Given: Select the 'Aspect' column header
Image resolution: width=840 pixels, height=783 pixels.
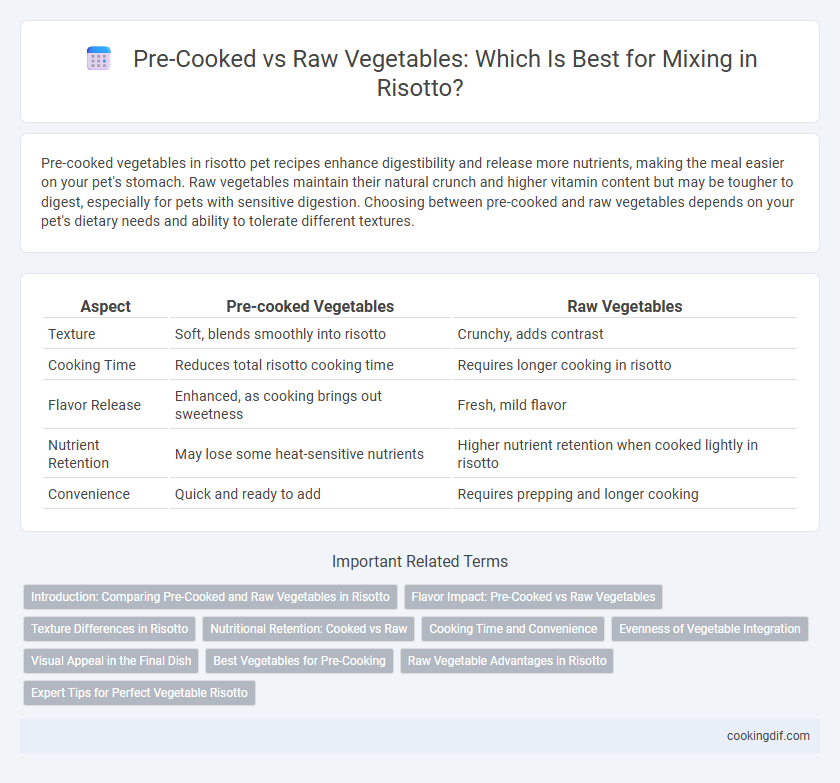Looking at the screenshot, I should click(x=106, y=306).
